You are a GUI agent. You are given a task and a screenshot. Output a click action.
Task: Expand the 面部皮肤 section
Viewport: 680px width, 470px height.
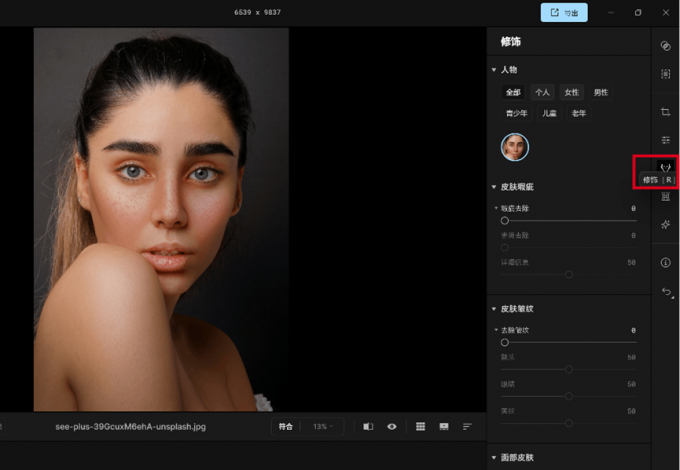coord(494,457)
